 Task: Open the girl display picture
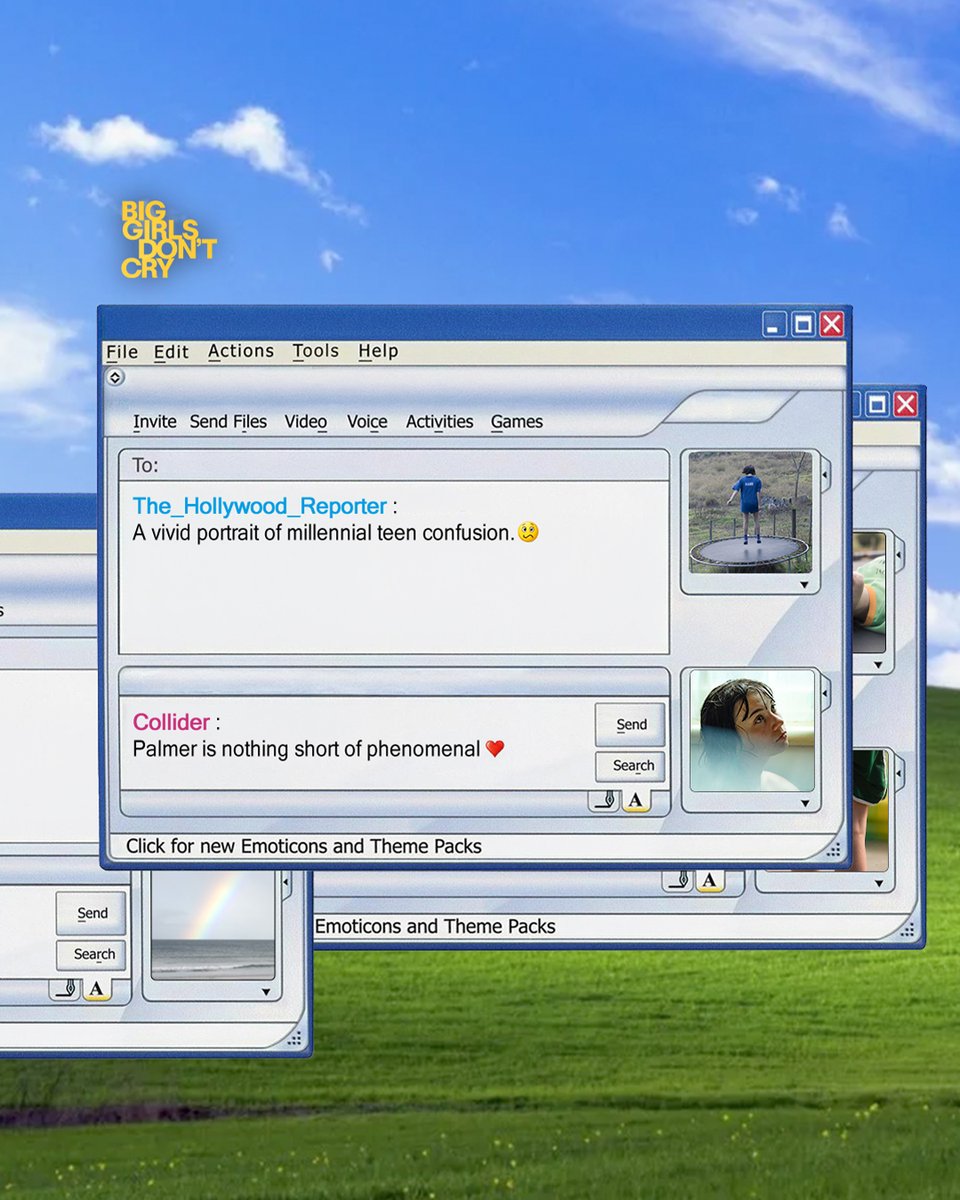click(x=752, y=731)
